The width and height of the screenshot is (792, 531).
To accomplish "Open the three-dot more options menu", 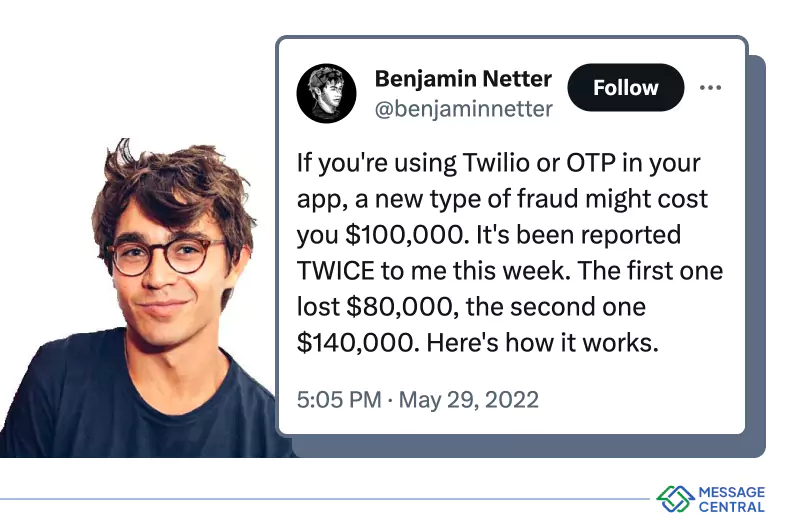I will [x=710, y=87].
